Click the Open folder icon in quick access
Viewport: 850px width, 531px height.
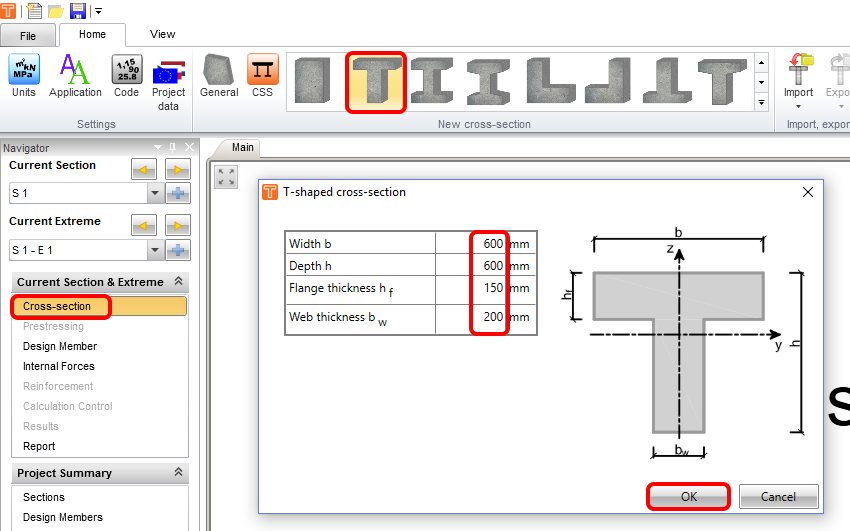[56, 11]
